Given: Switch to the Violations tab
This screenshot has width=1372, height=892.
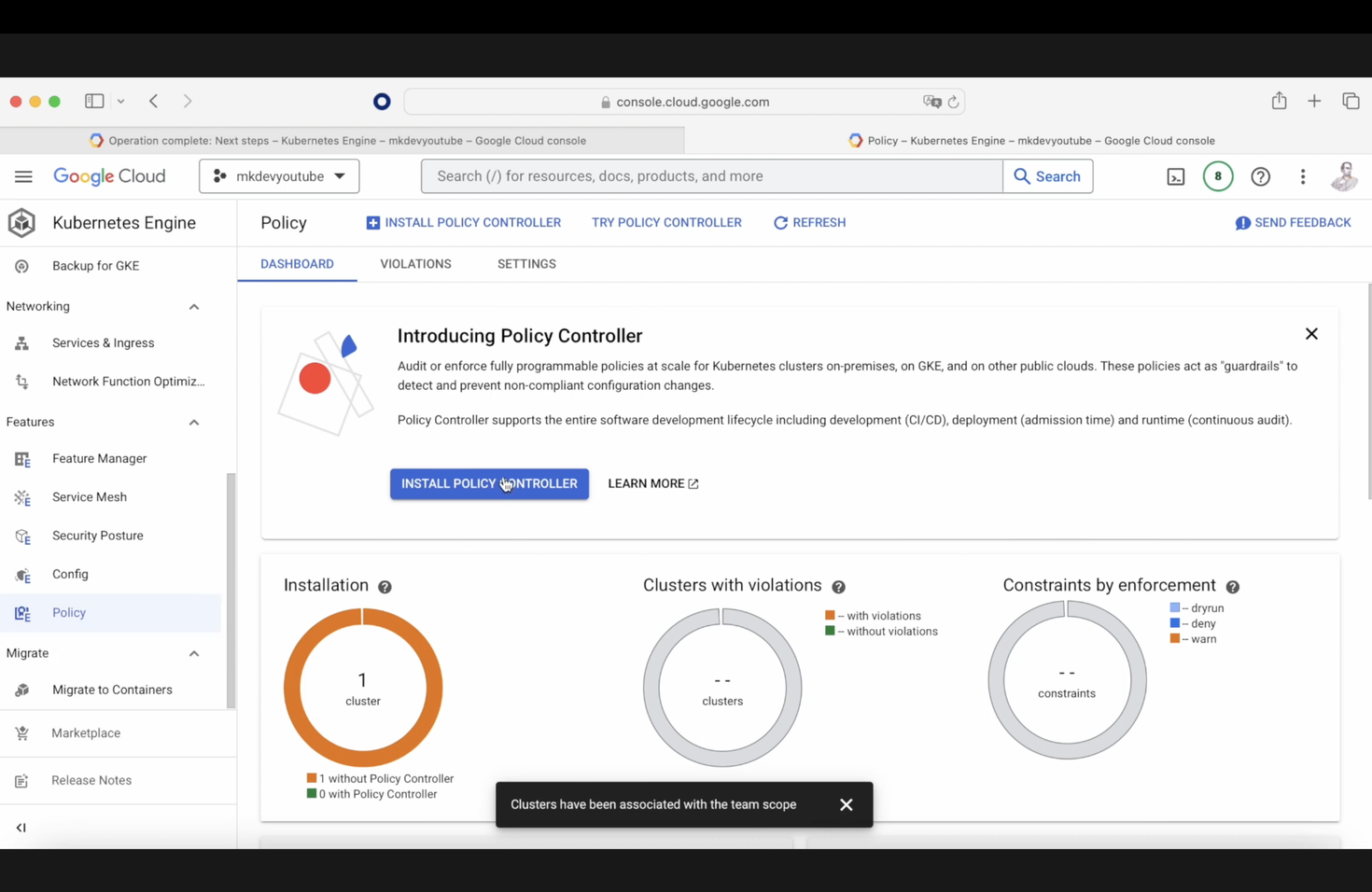Looking at the screenshot, I should pyautogui.click(x=415, y=264).
